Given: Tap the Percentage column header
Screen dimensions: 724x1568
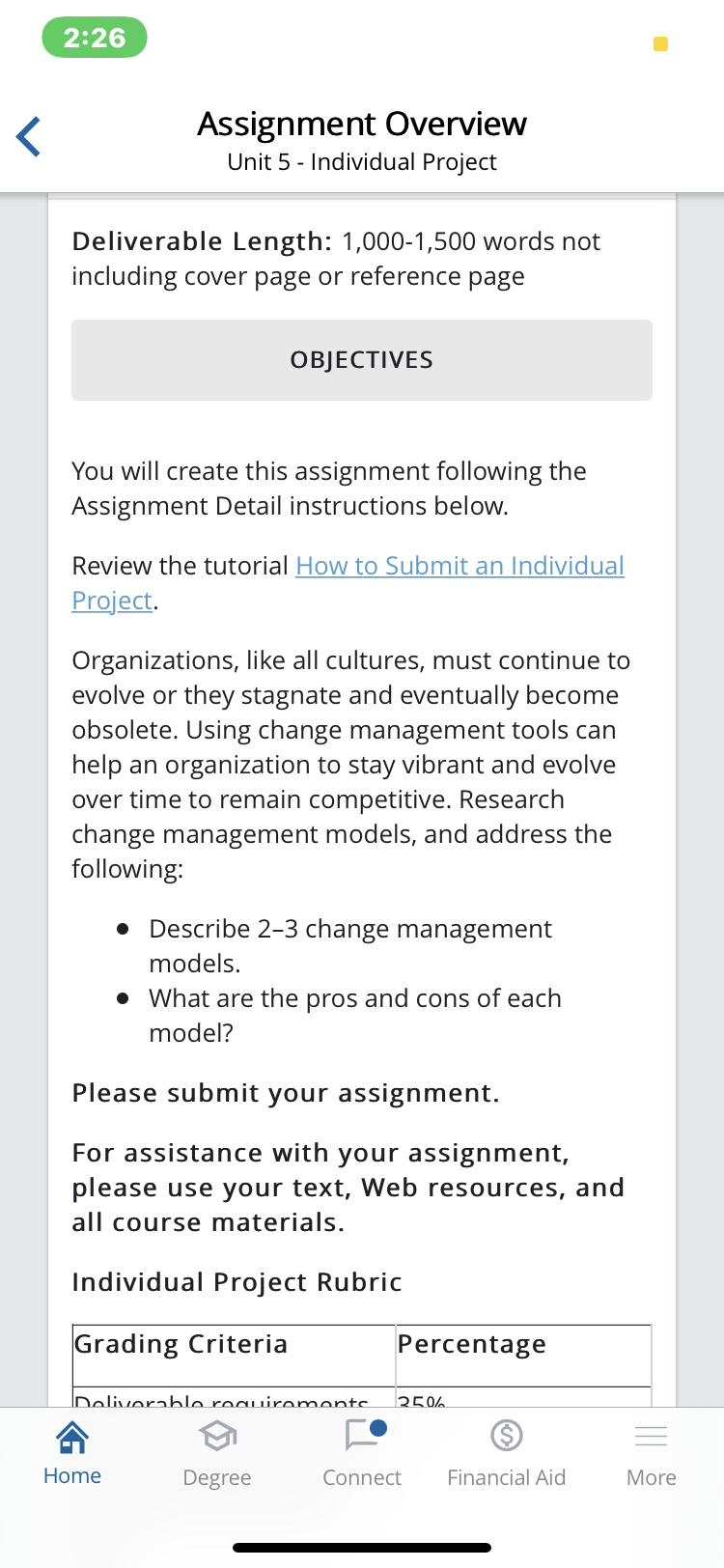Looking at the screenshot, I should (x=472, y=1344).
